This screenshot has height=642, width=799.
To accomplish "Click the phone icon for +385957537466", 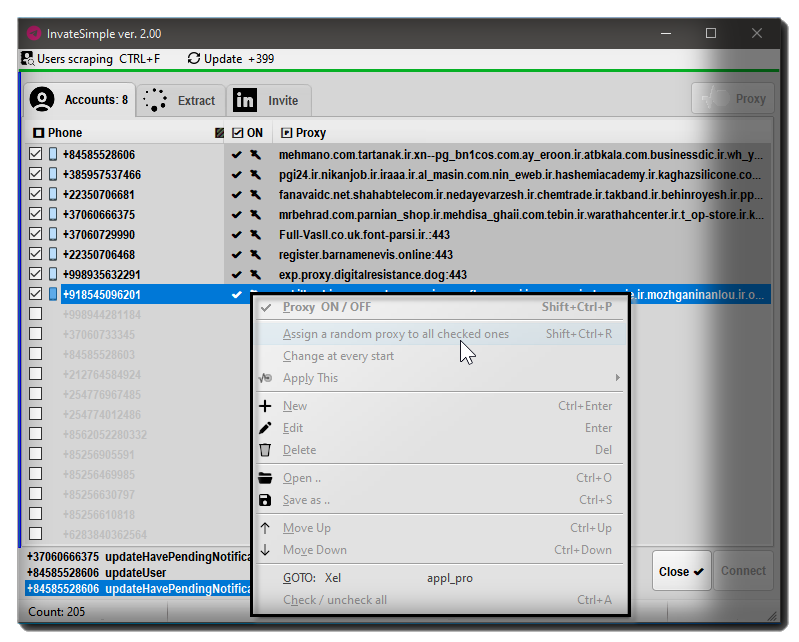I will [53, 174].
